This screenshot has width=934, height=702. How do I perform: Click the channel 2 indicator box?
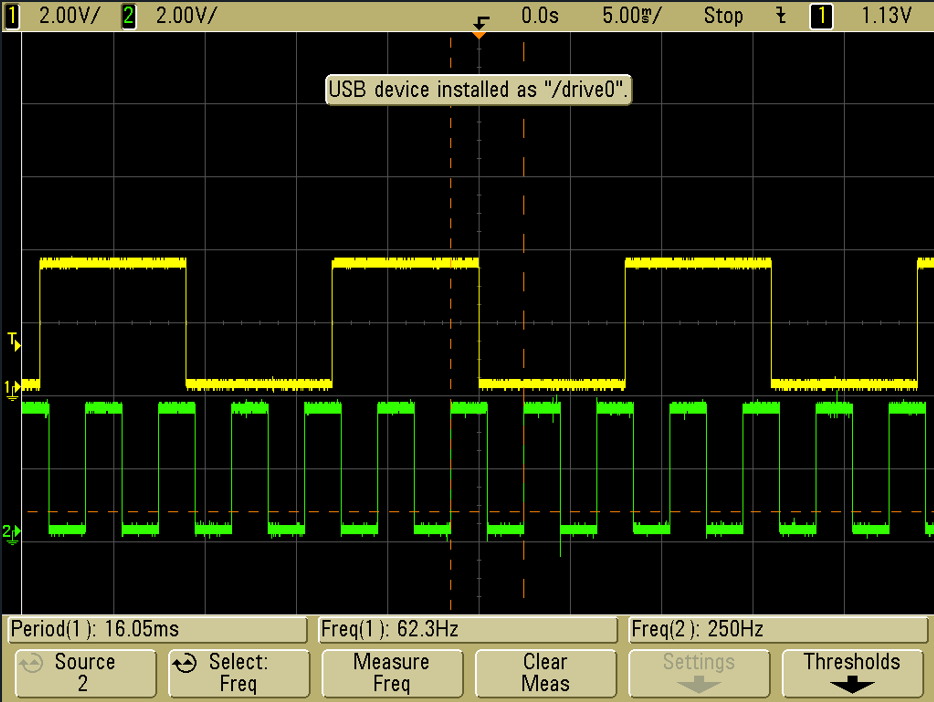coord(129,16)
